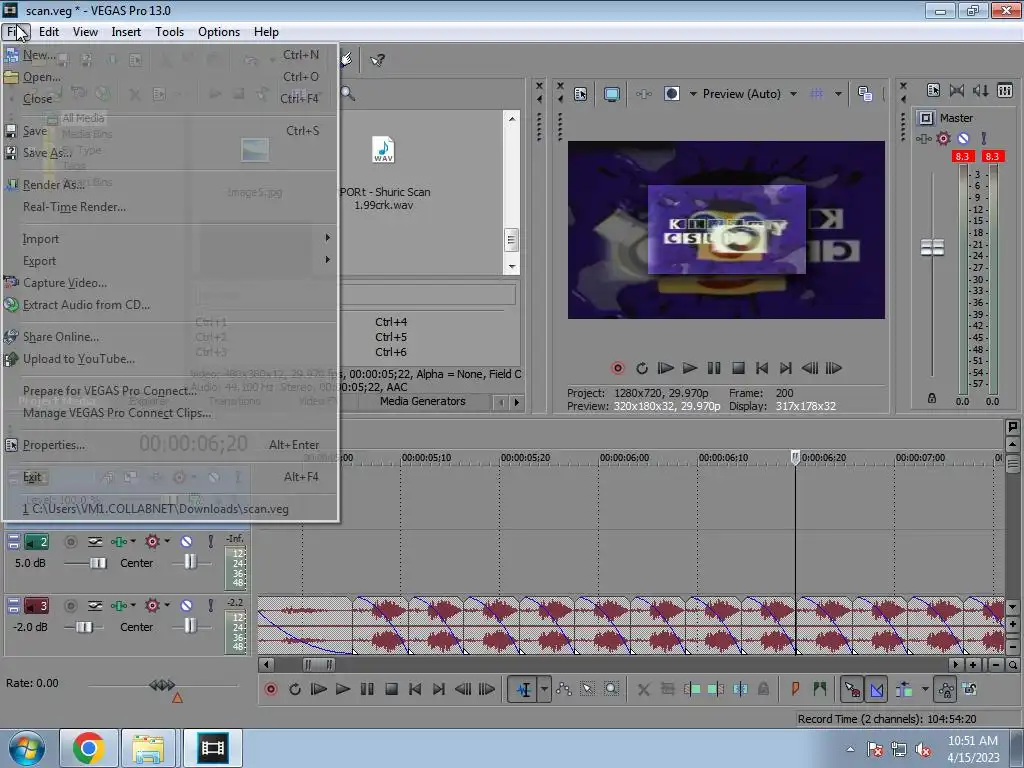Mute audio track 3
Image resolution: width=1024 pixels, height=768 pixels.
tap(186, 605)
